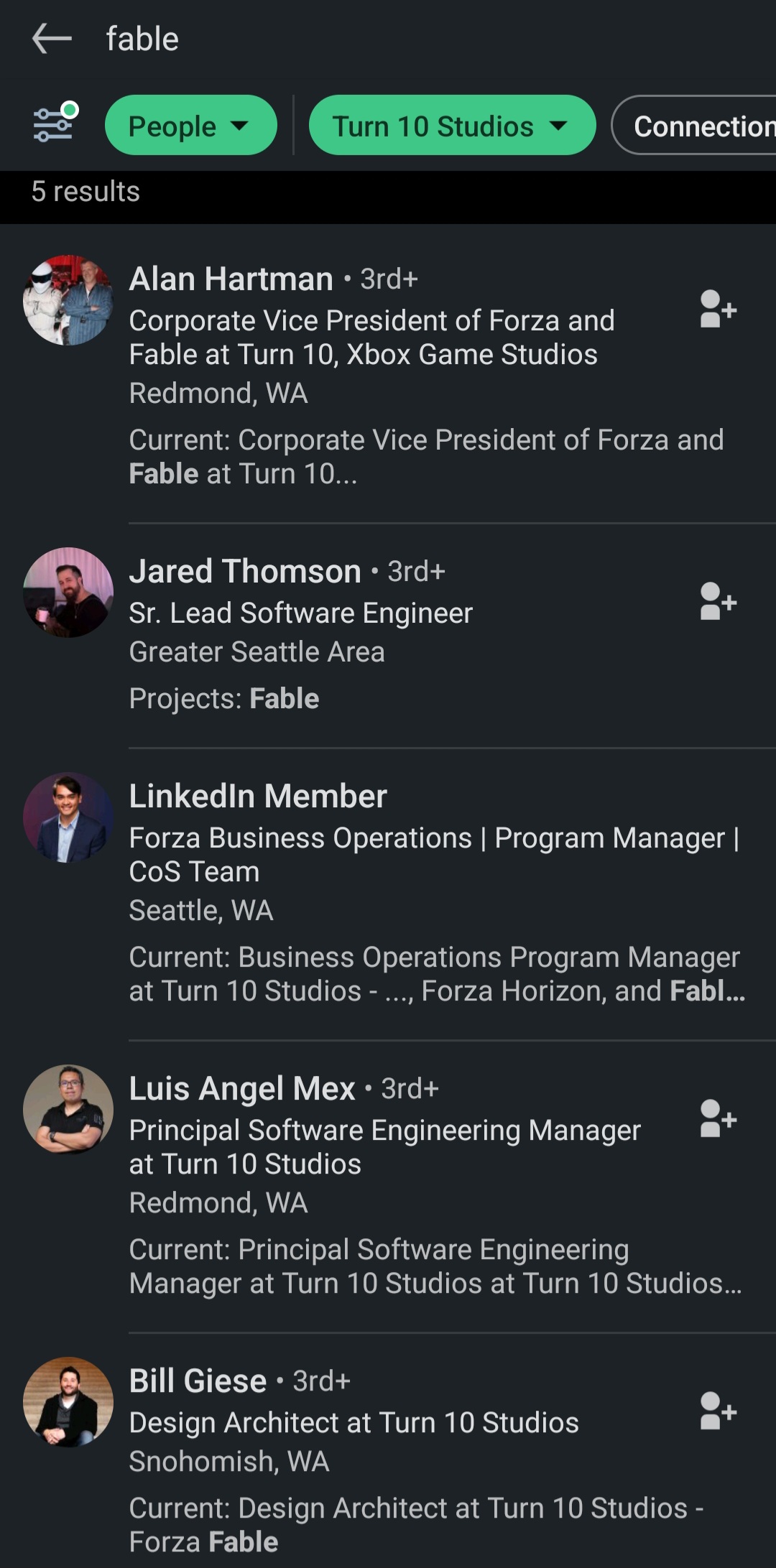The image size is (776, 1568).
Task: Select the Alan Hartman name link
Action: click(x=231, y=279)
